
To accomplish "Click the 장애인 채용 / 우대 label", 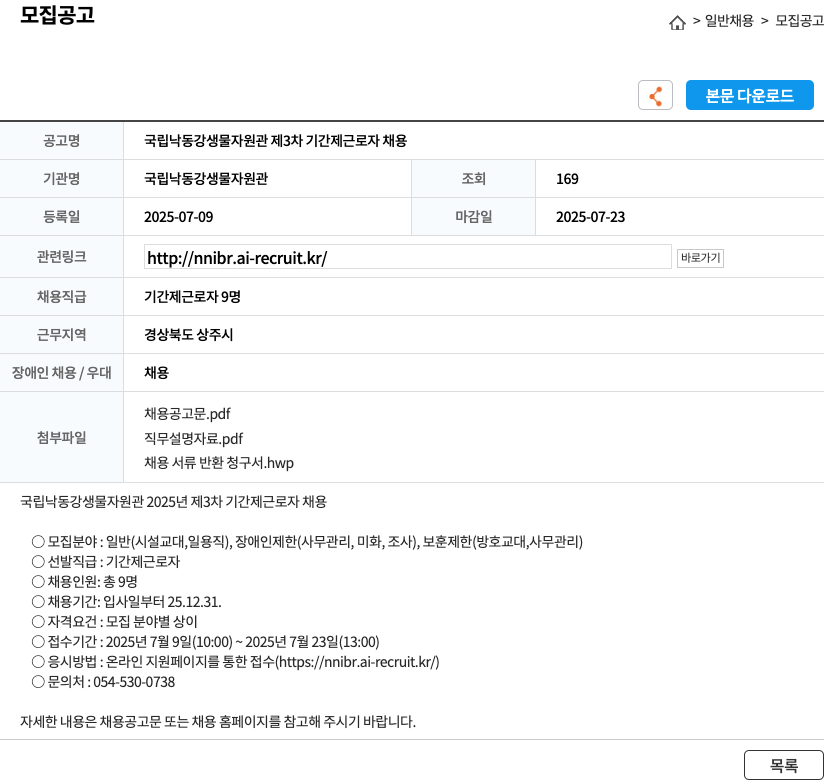I will (61, 373).
